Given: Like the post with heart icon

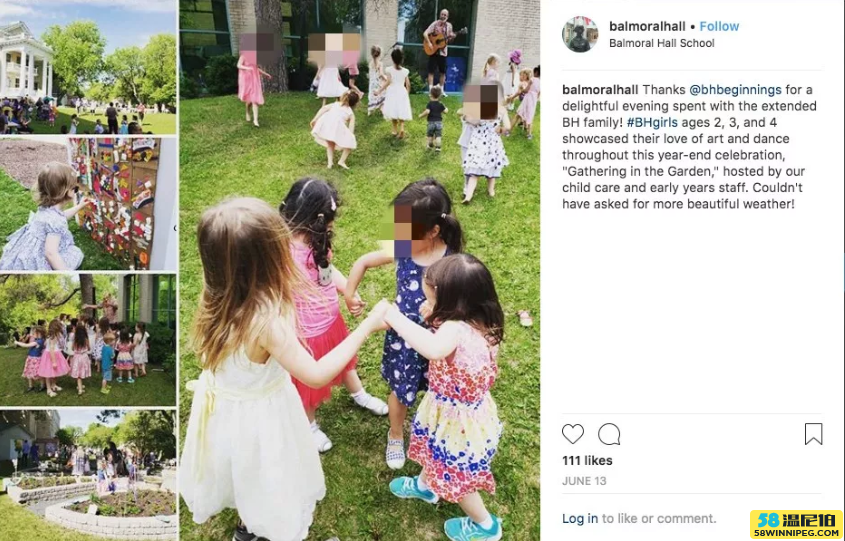Looking at the screenshot, I should coord(572,434).
